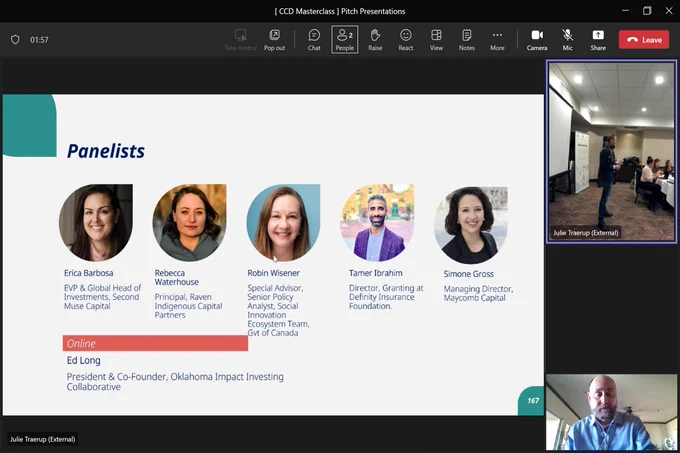Open the More actions menu
Image resolution: width=680 pixels, height=453 pixels.
(x=497, y=39)
